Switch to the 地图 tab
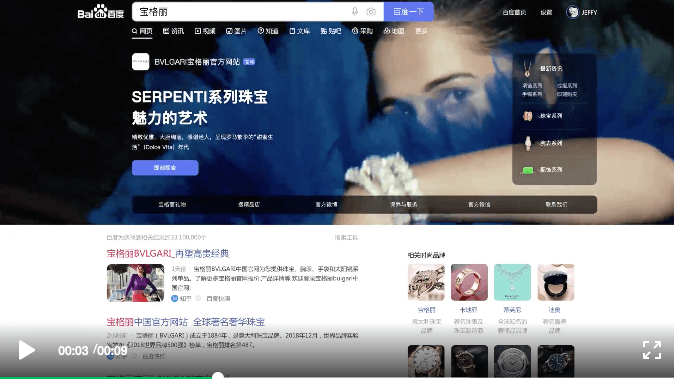 click(x=394, y=31)
